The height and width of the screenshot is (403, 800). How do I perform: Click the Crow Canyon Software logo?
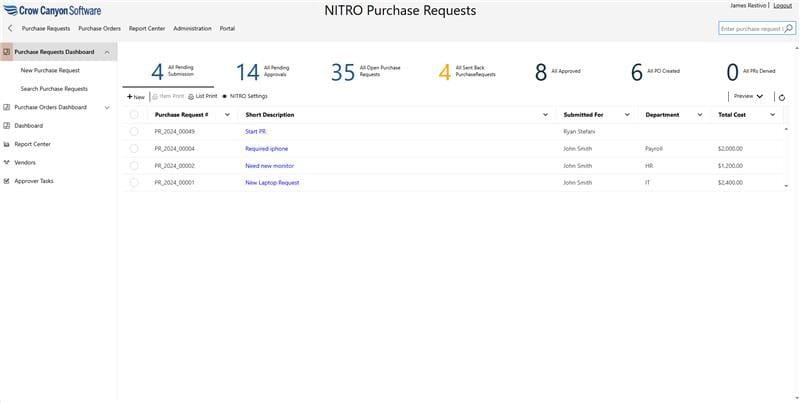tap(52, 10)
